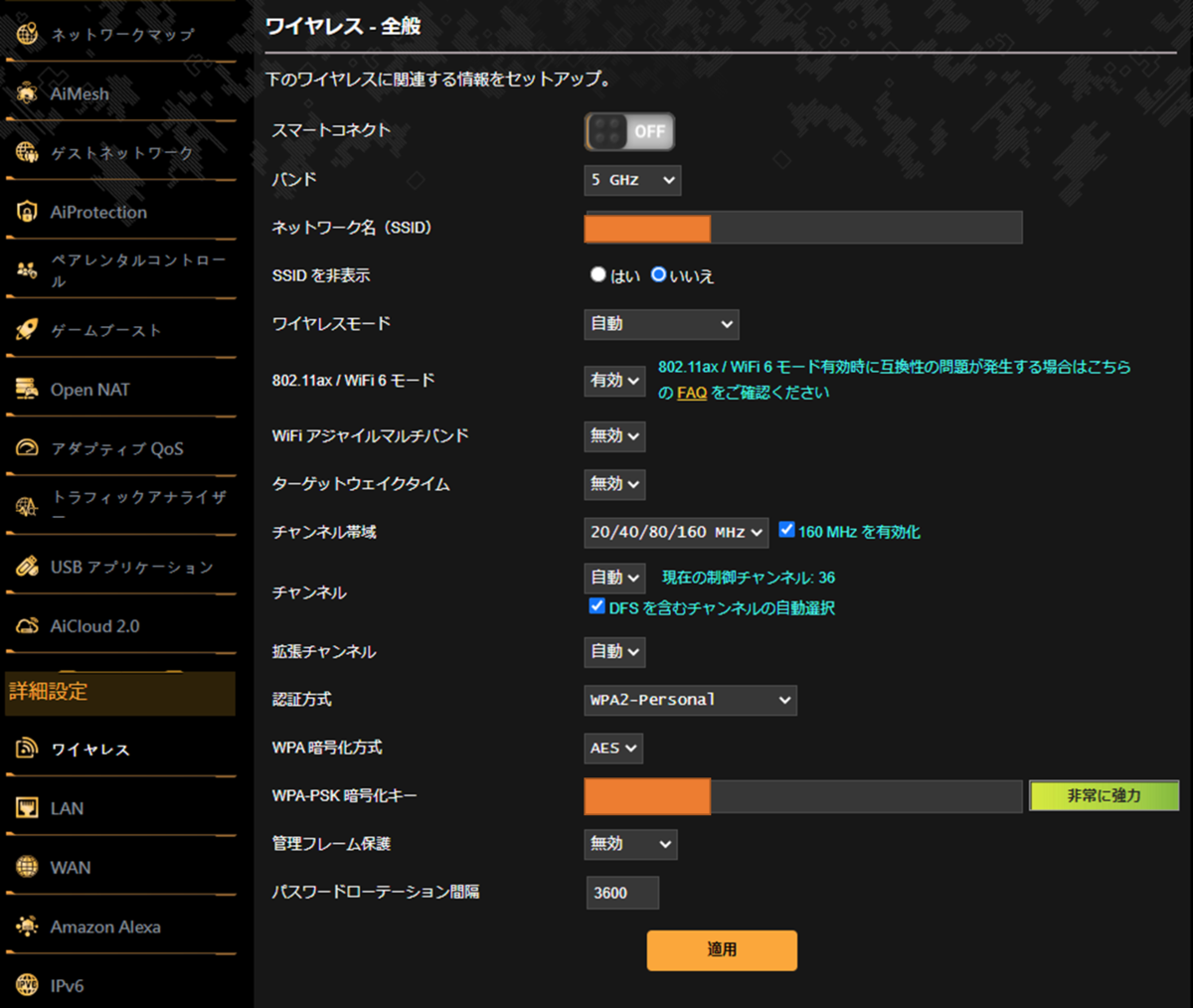
Task: Open the バンド 5 GHz dropdown
Action: coord(632,180)
